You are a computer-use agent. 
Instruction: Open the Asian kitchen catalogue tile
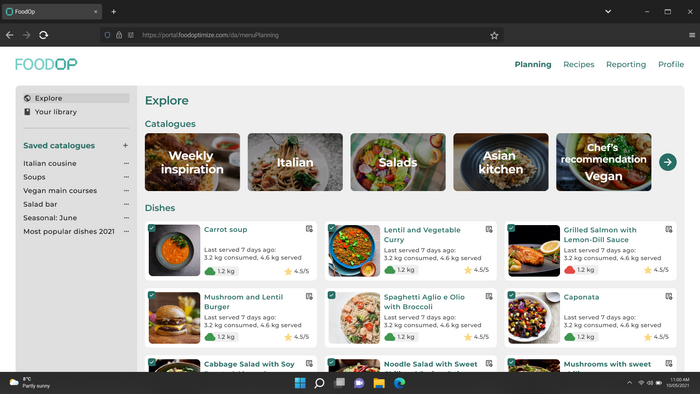coord(501,162)
